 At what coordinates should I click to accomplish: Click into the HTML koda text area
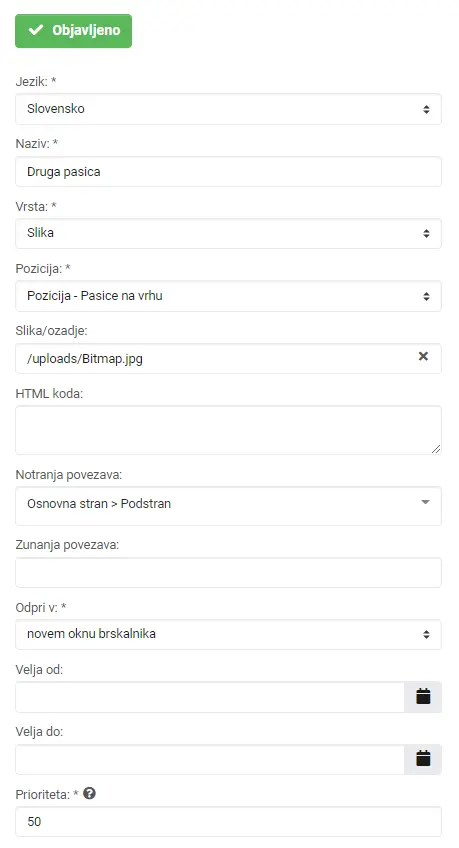coord(228,430)
